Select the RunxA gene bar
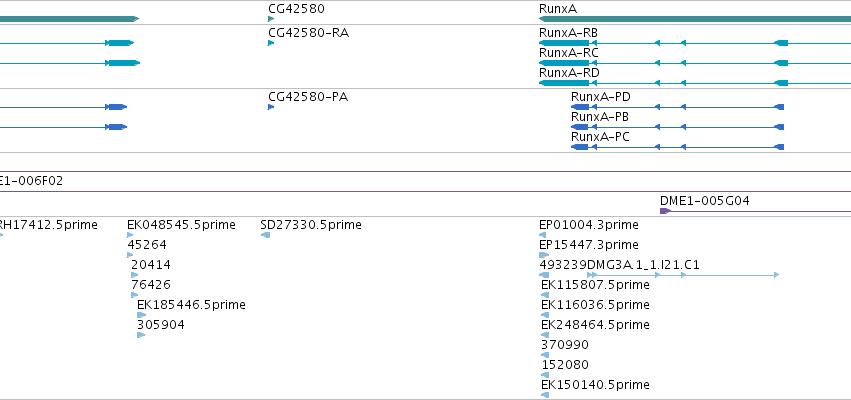 [695, 19]
